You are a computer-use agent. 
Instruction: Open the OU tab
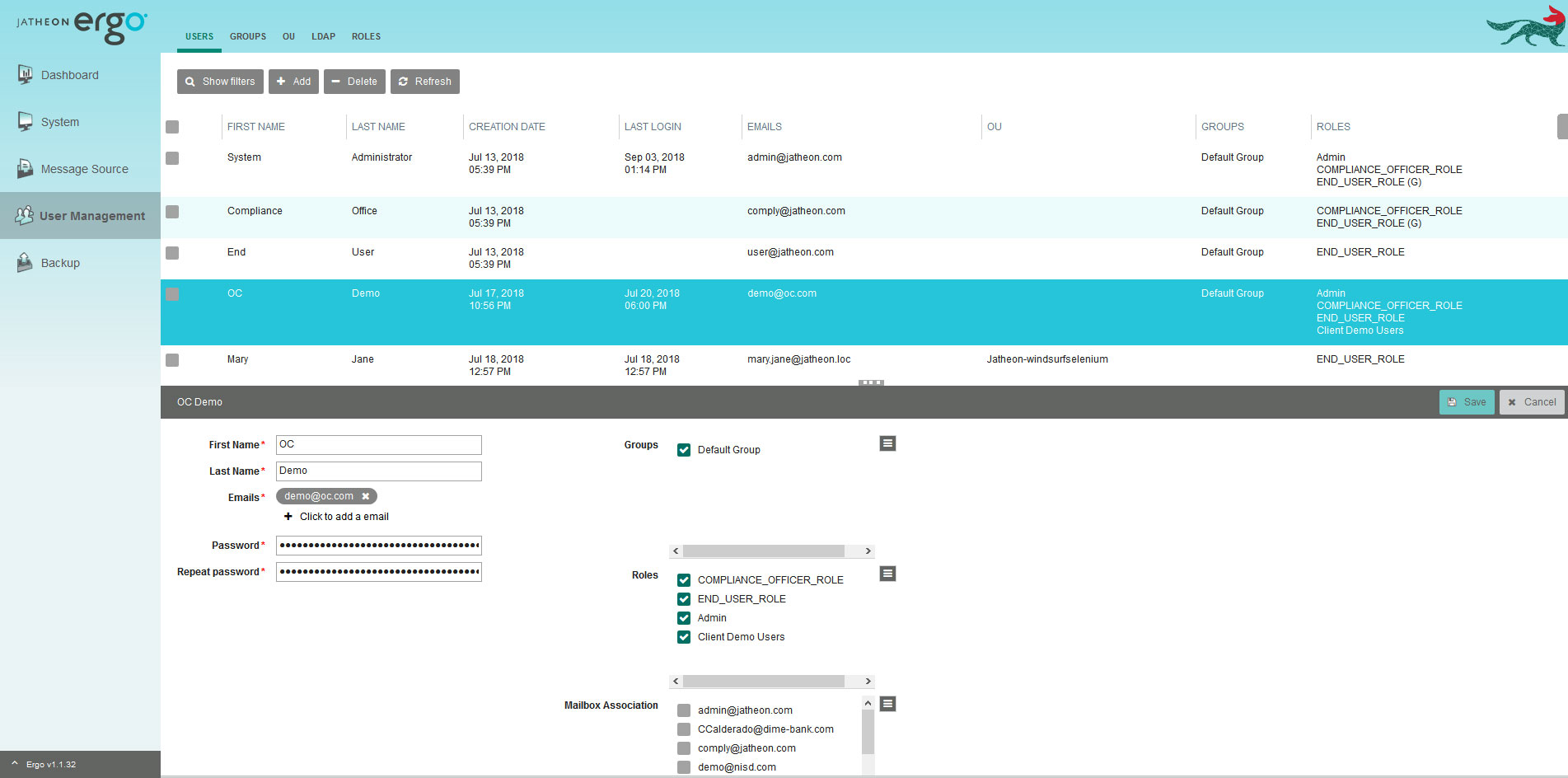[x=288, y=36]
